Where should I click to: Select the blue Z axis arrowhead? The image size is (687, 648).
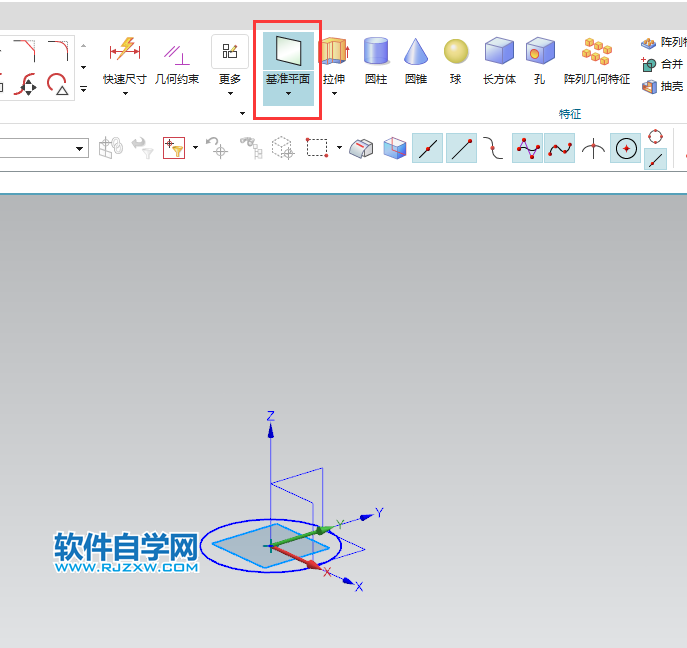point(271,431)
